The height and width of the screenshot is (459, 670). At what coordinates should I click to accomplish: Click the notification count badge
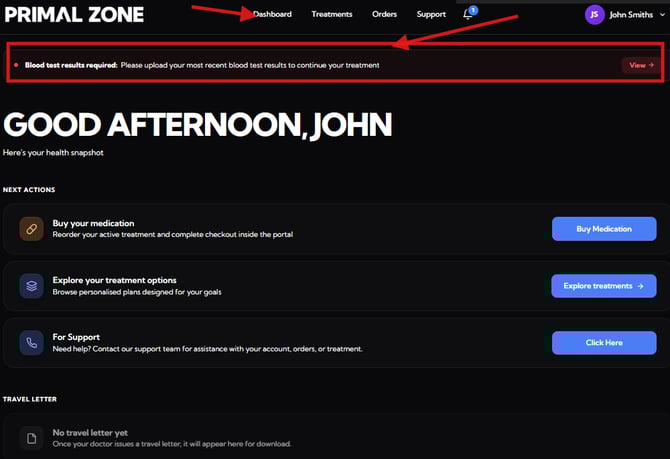pos(473,10)
